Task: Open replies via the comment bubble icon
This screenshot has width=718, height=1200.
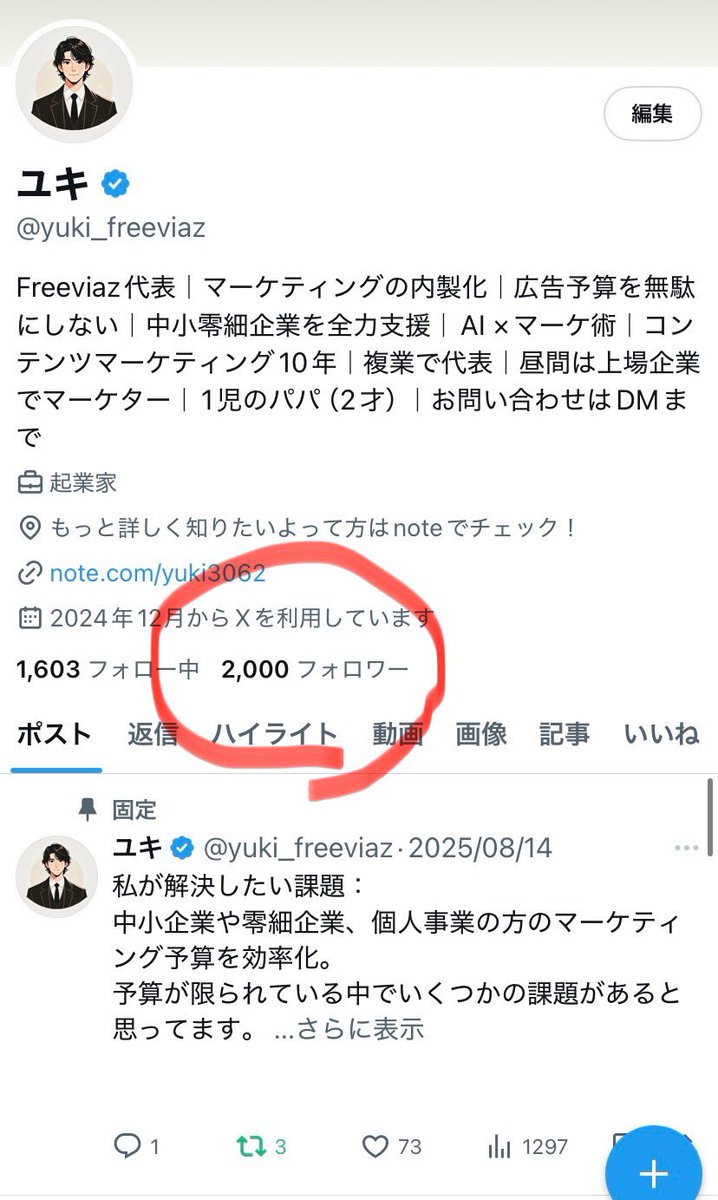Action: click(127, 1146)
